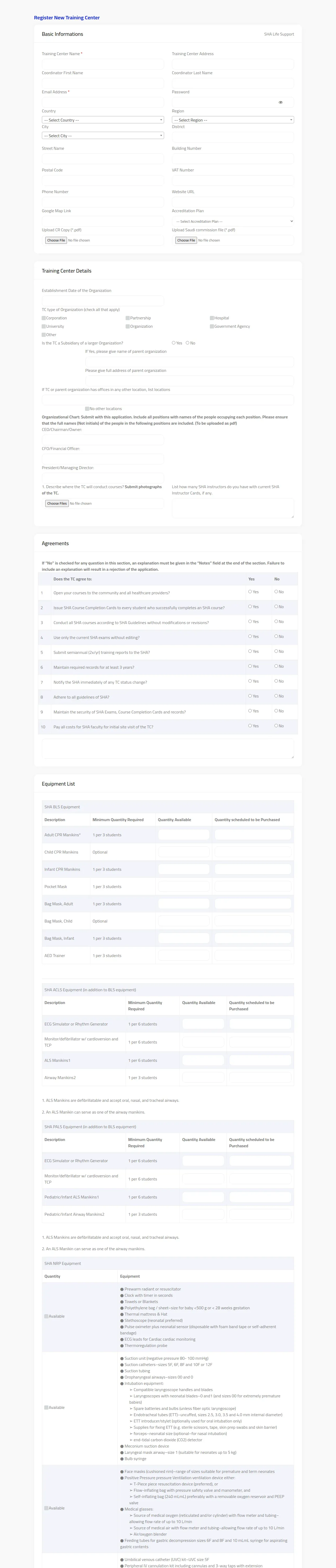Click the Register New Training Center heading
336x1568 pixels.
(x=67, y=18)
